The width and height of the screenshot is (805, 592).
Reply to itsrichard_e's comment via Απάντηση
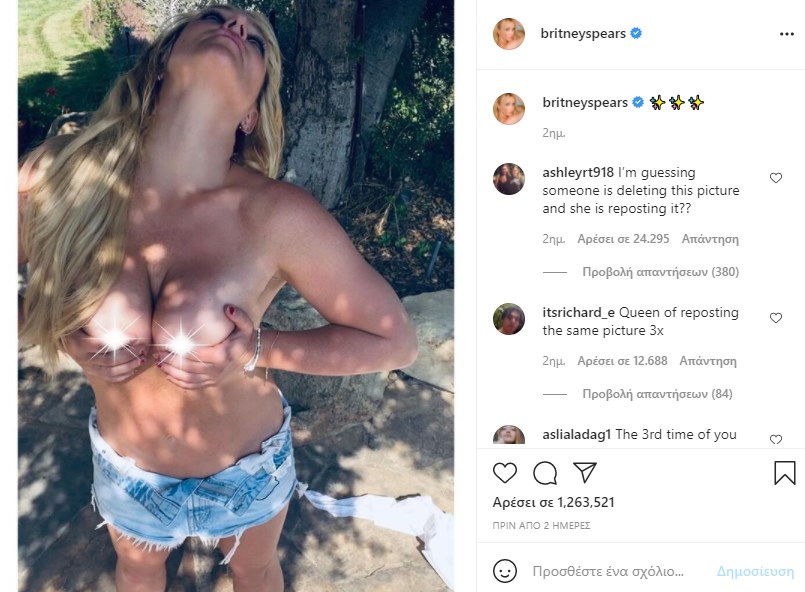click(708, 361)
